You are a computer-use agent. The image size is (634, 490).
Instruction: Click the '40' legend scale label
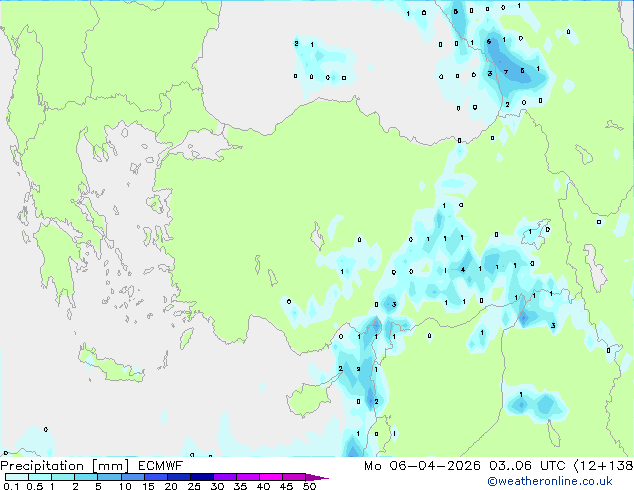tap(263, 486)
